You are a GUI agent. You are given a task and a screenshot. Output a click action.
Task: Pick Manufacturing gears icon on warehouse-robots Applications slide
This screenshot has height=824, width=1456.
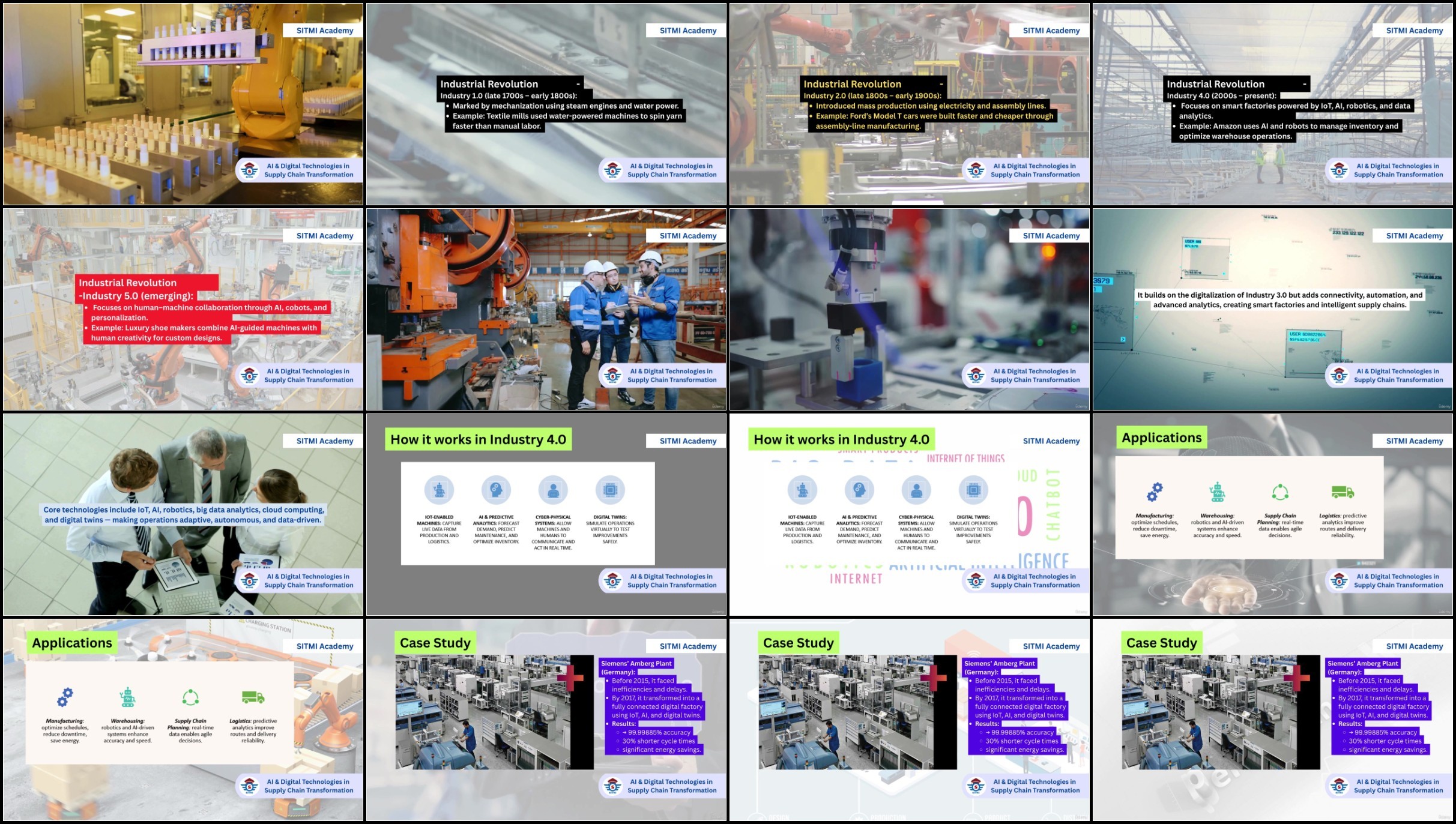[x=65, y=697]
